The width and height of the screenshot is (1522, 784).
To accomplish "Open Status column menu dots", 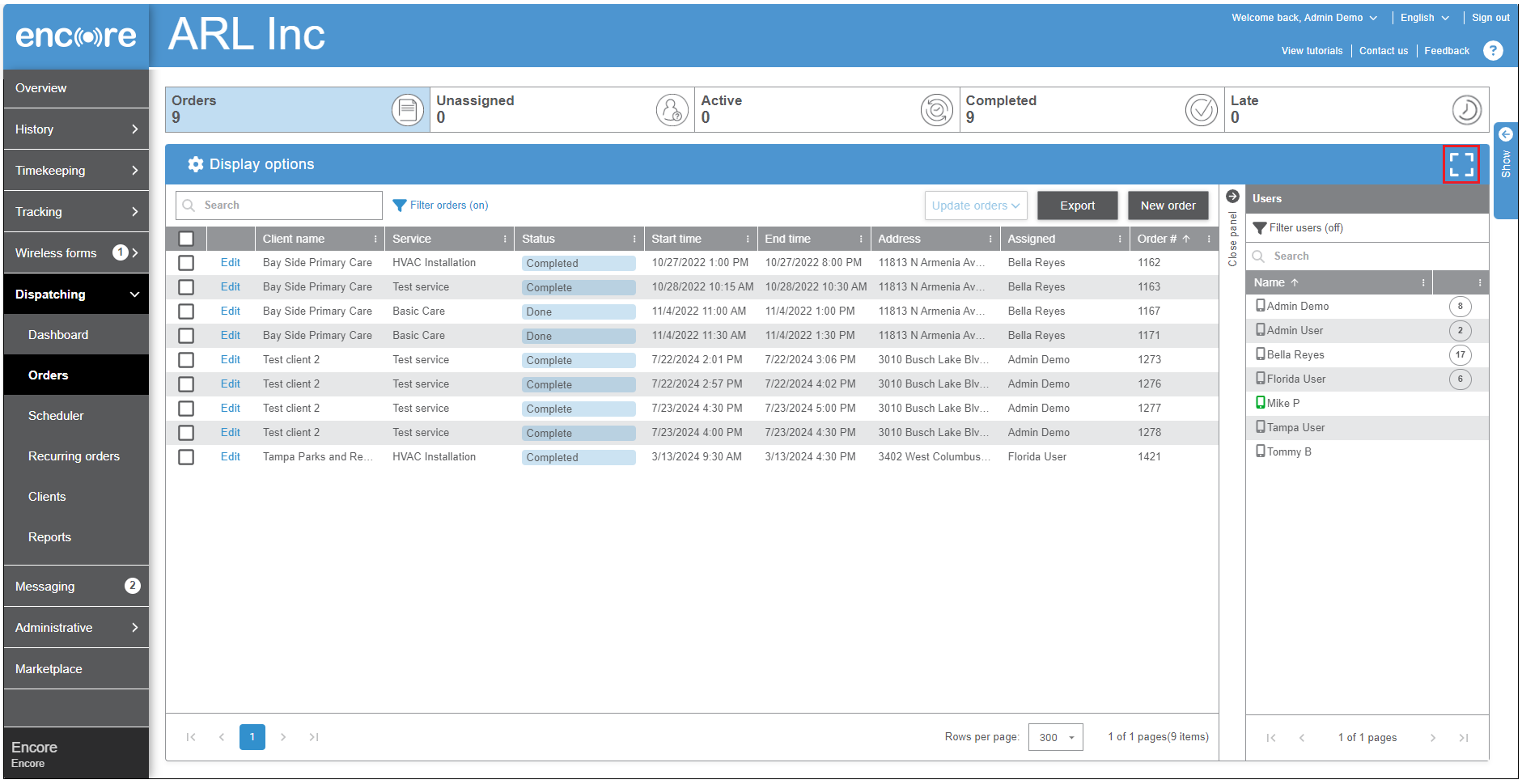I will 634,239.
